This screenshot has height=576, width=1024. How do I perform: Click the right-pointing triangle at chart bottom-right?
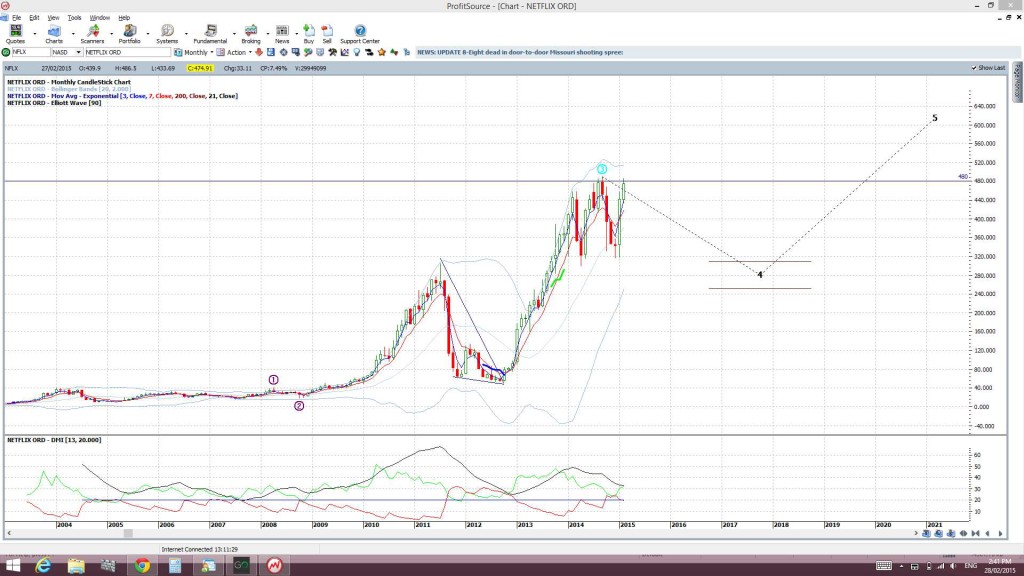[1000, 534]
